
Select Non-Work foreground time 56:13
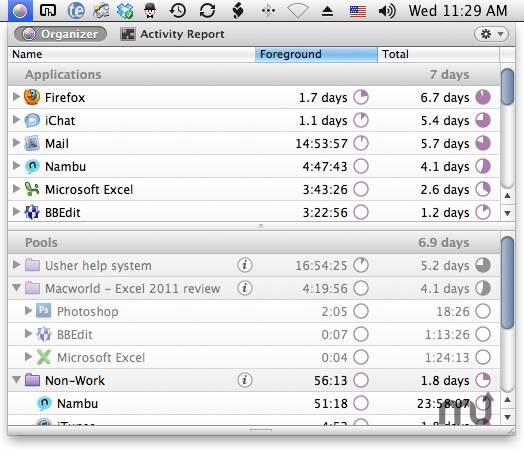[x=331, y=381]
